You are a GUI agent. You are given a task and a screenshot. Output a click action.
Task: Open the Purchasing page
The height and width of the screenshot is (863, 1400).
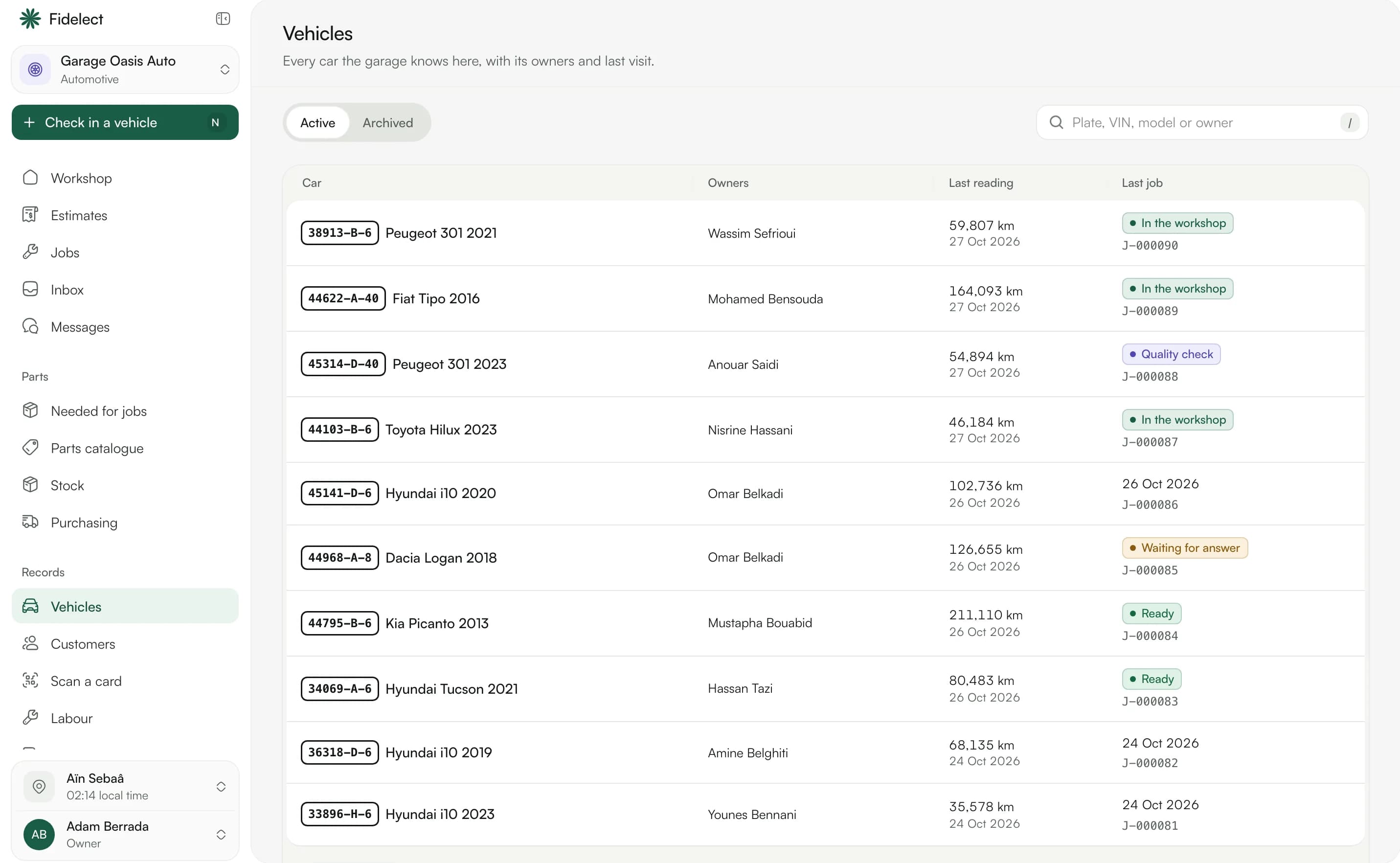point(125,522)
